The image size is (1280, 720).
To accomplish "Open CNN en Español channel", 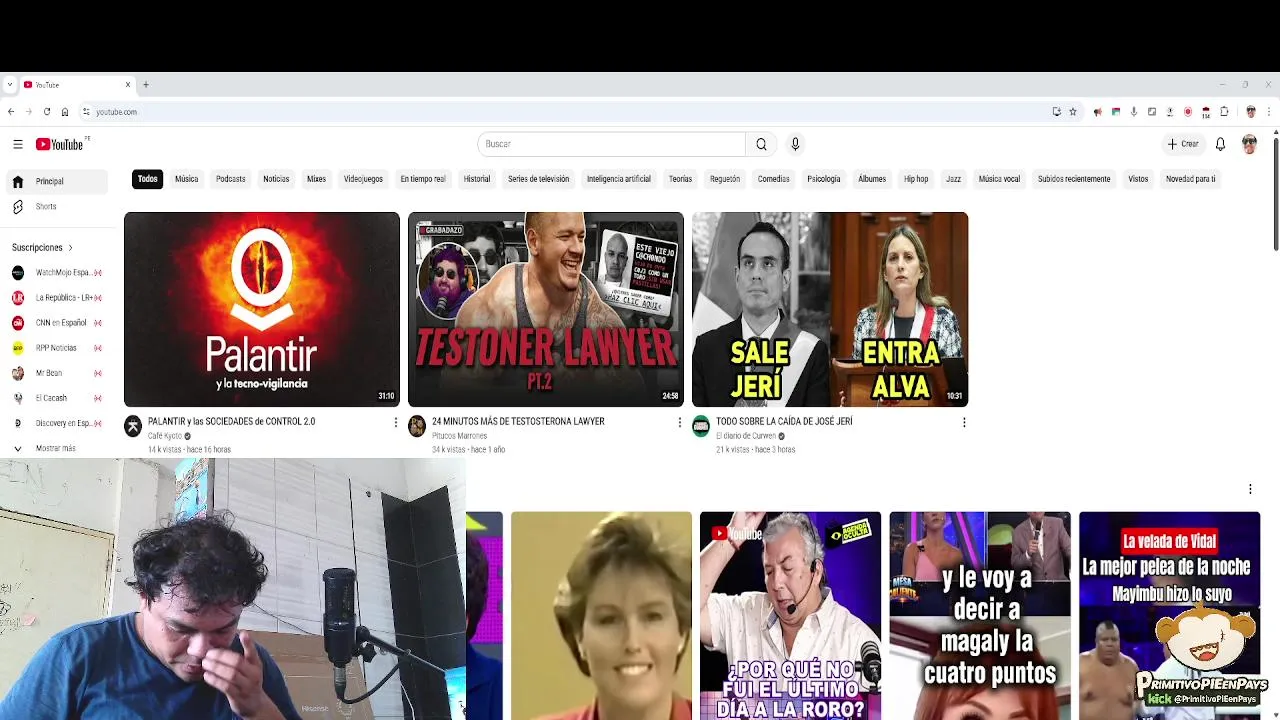I will tap(56, 322).
